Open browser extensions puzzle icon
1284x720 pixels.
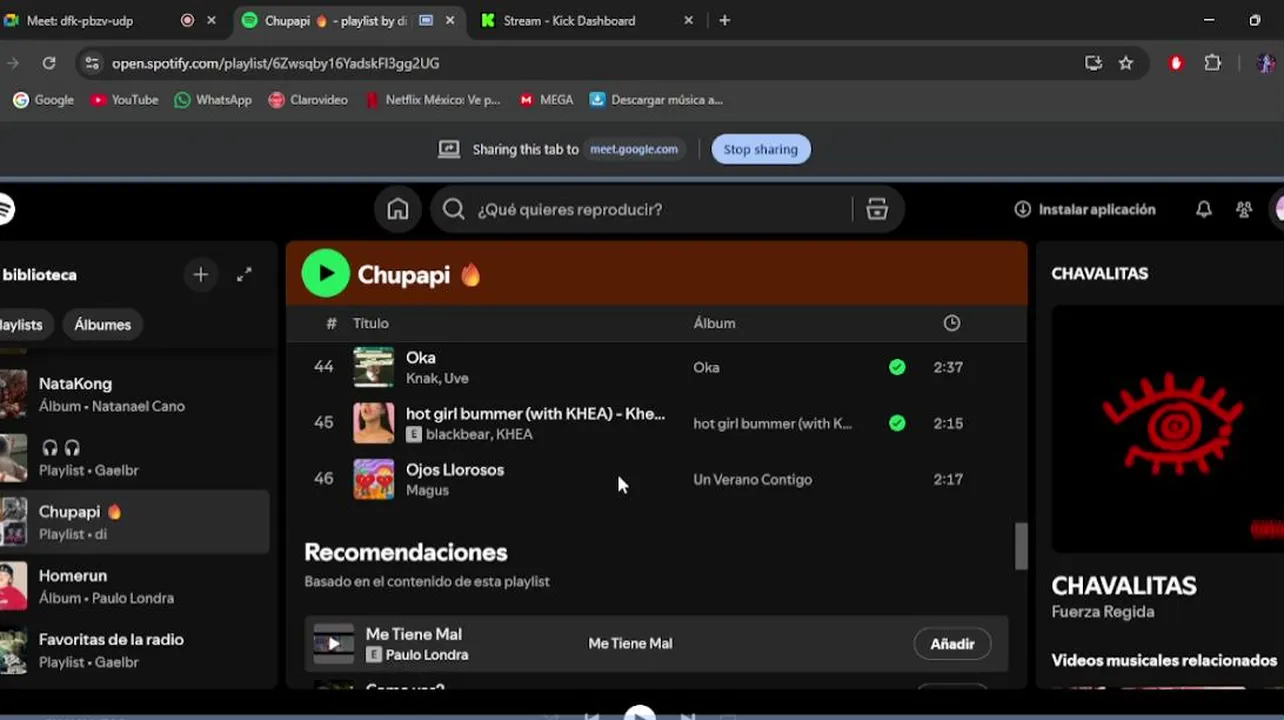(x=1213, y=63)
